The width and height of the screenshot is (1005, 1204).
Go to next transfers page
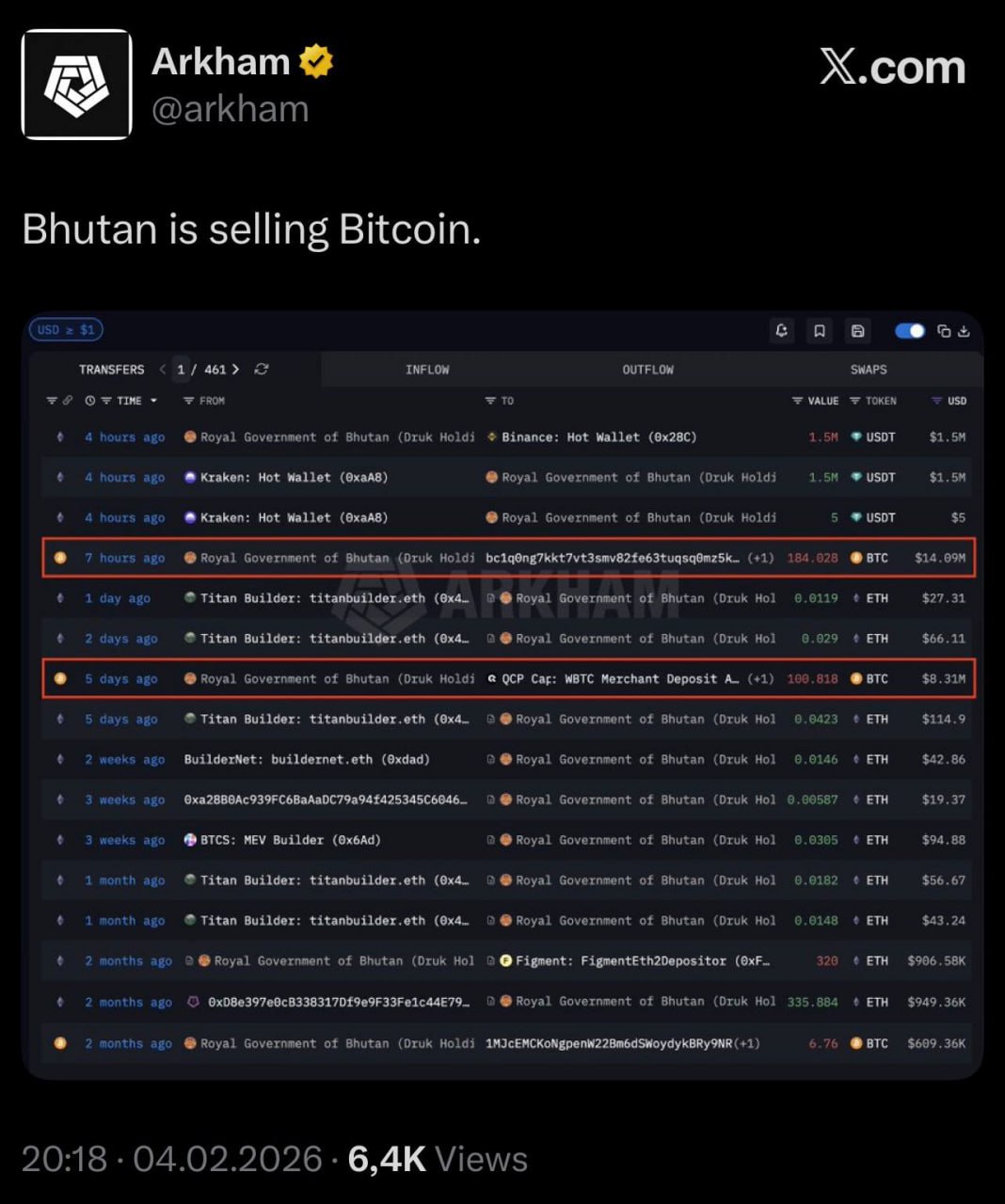[235, 370]
